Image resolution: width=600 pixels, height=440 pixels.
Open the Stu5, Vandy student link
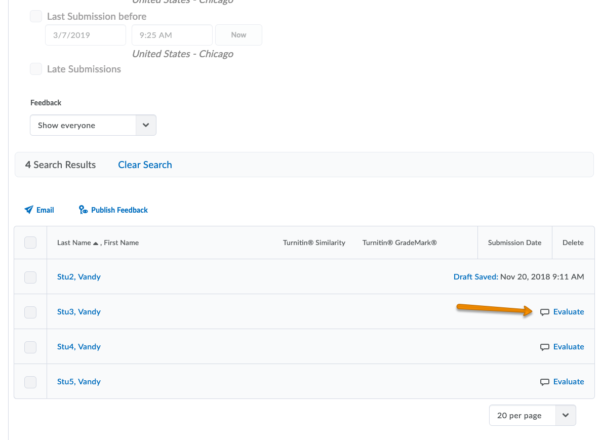pos(79,382)
